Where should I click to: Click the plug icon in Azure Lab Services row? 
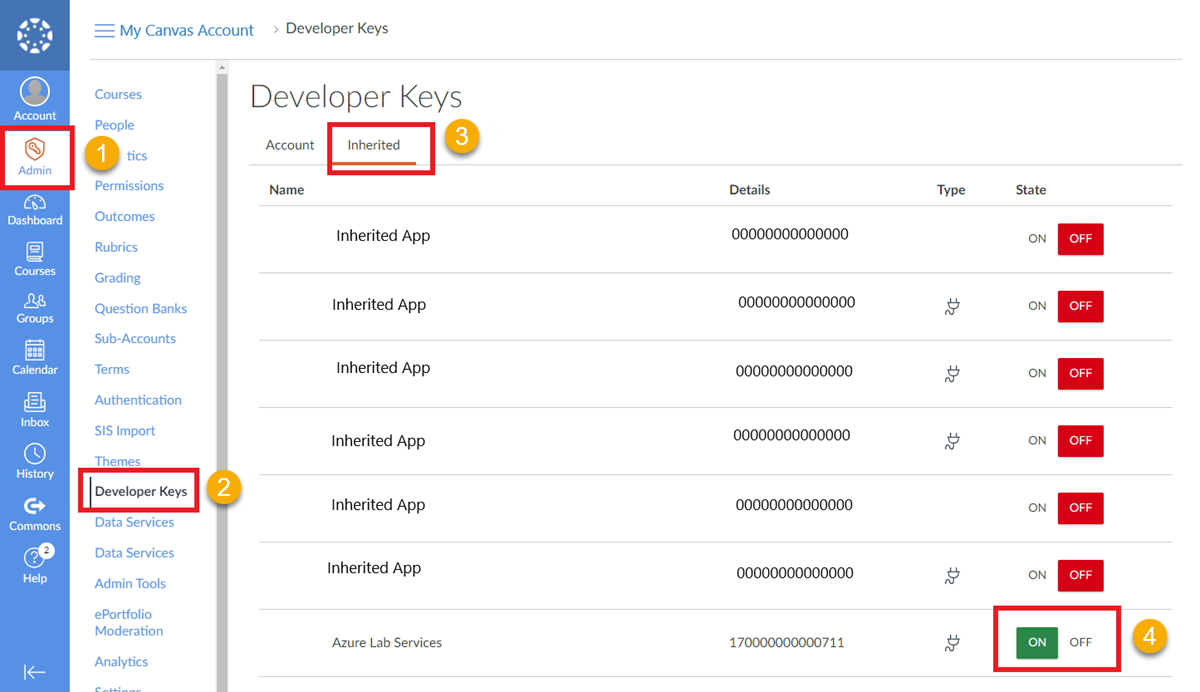pos(952,643)
